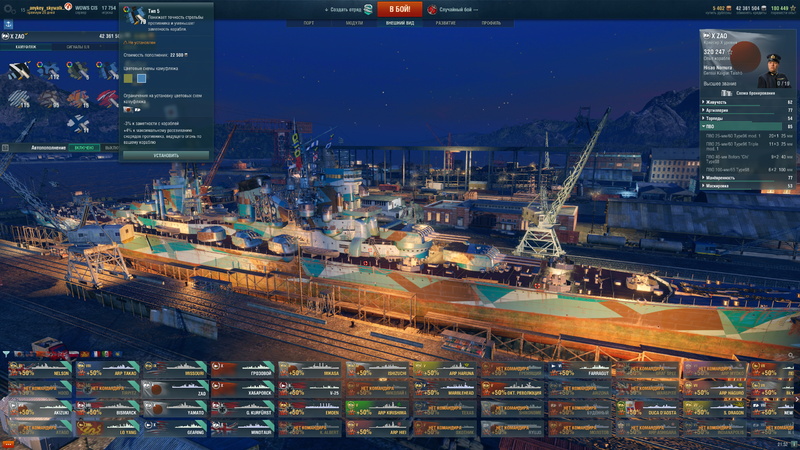Viewport: 800px width, 450px height.
Task: Expand the Маскировка concealment section
Action: 748,186
